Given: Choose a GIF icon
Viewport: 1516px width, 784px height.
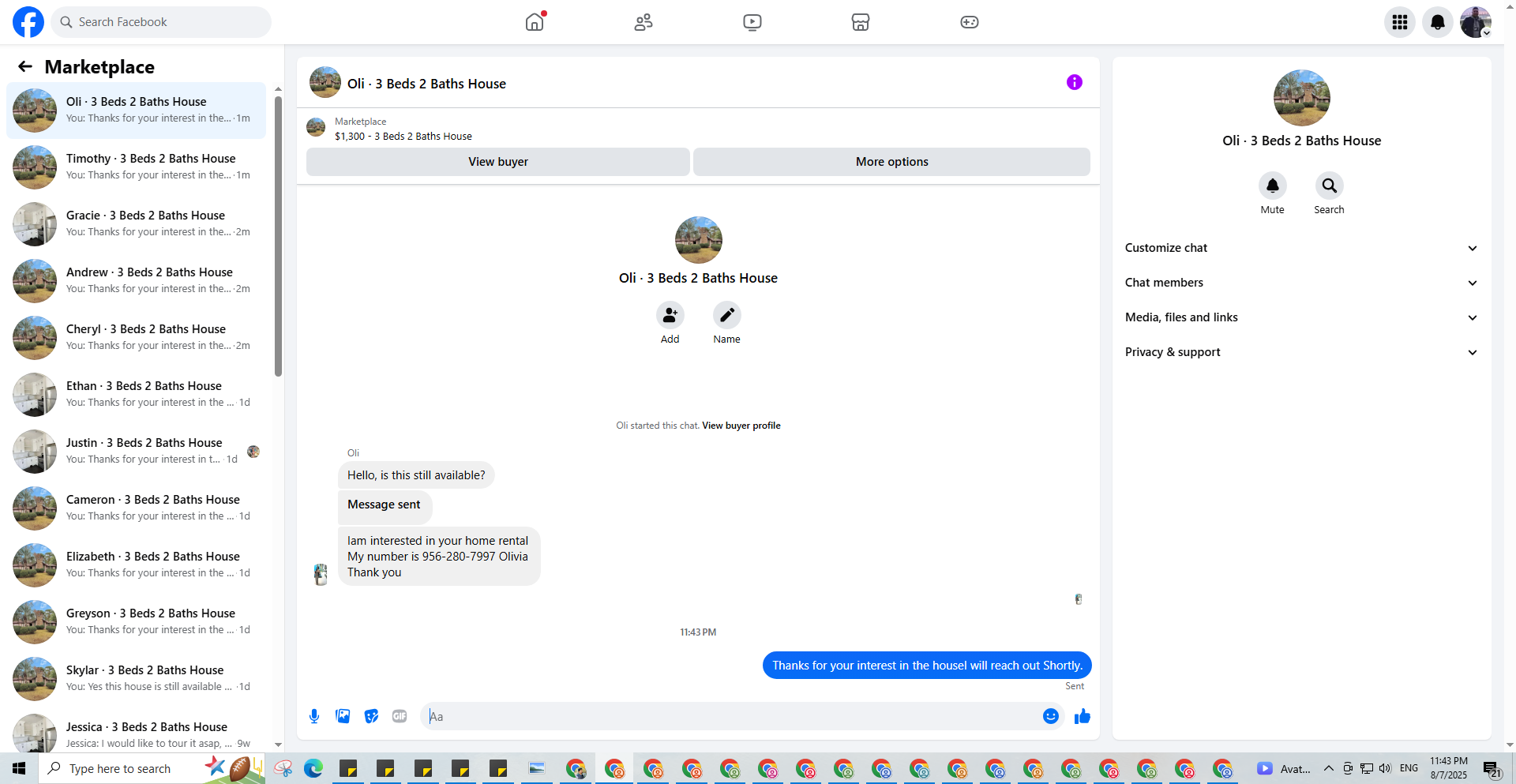Looking at the screenshot, I should [400, 716].
